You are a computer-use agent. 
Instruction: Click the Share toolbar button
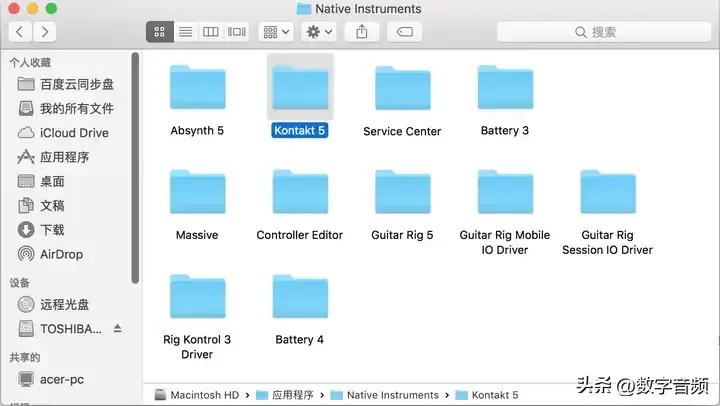pyautogui.click(x=362, y=32)
